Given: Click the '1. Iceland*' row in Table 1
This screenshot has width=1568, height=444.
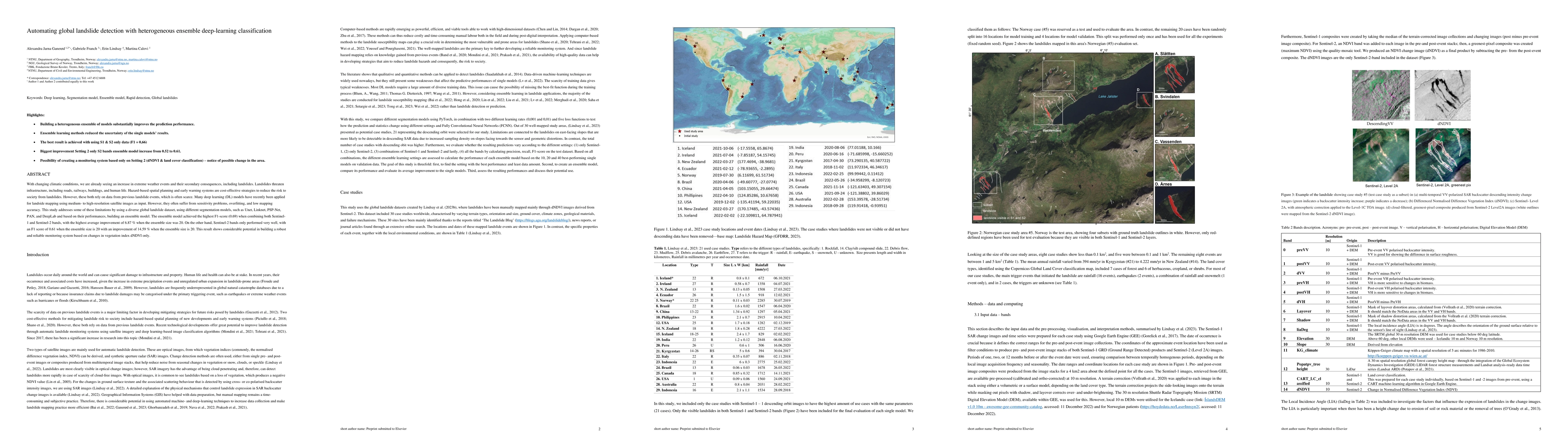Looking at the screenshot, I should 724,278.
